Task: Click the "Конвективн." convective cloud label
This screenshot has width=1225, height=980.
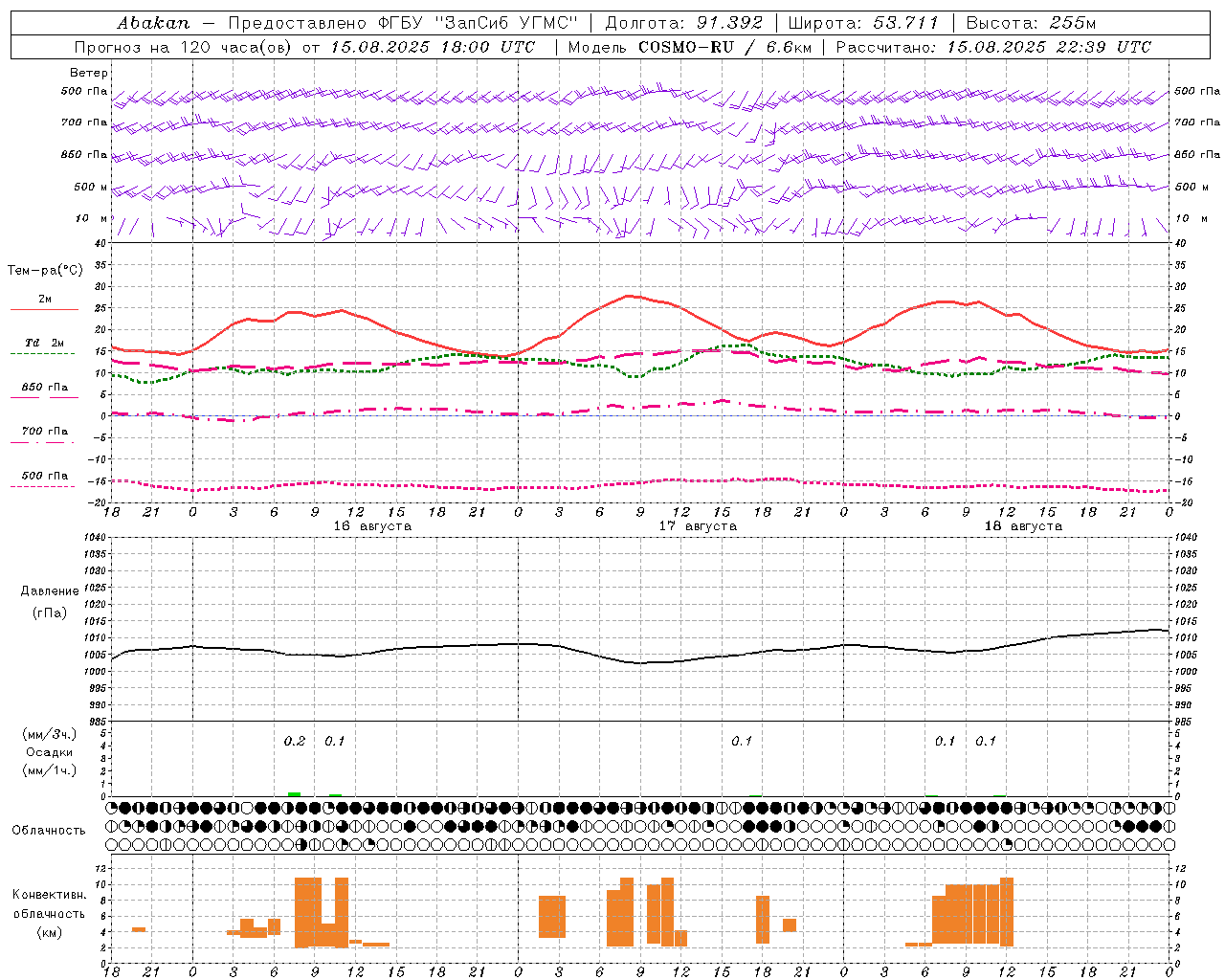Action: [49, 895]
